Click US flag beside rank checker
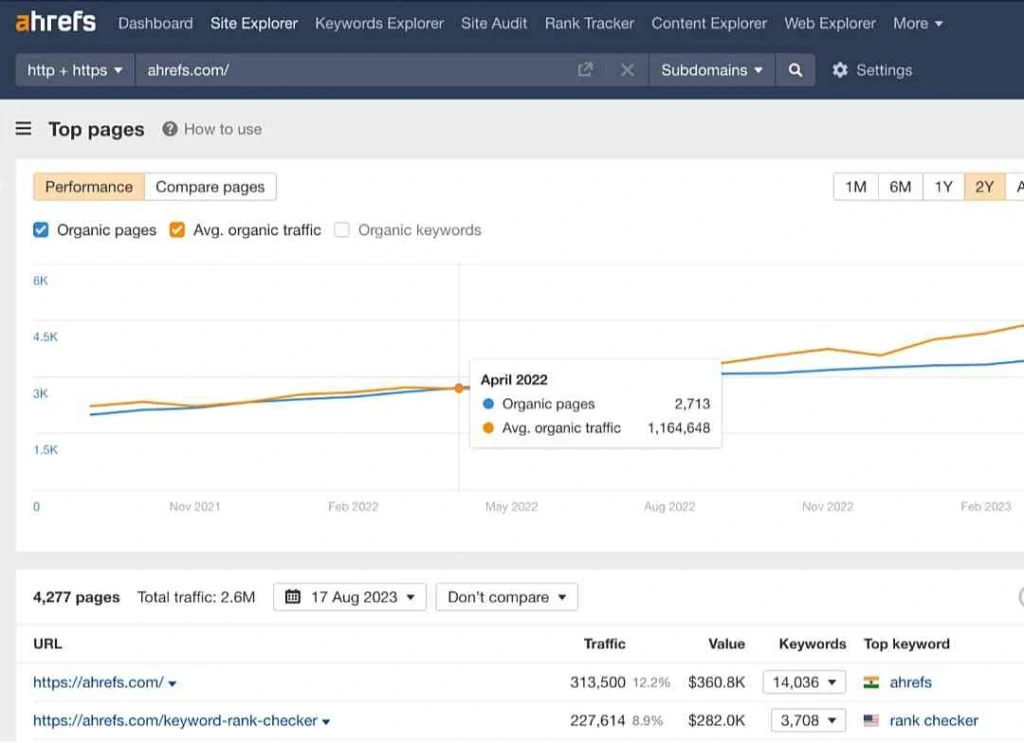Screen dimensions: 1024x743 point(871,720)
